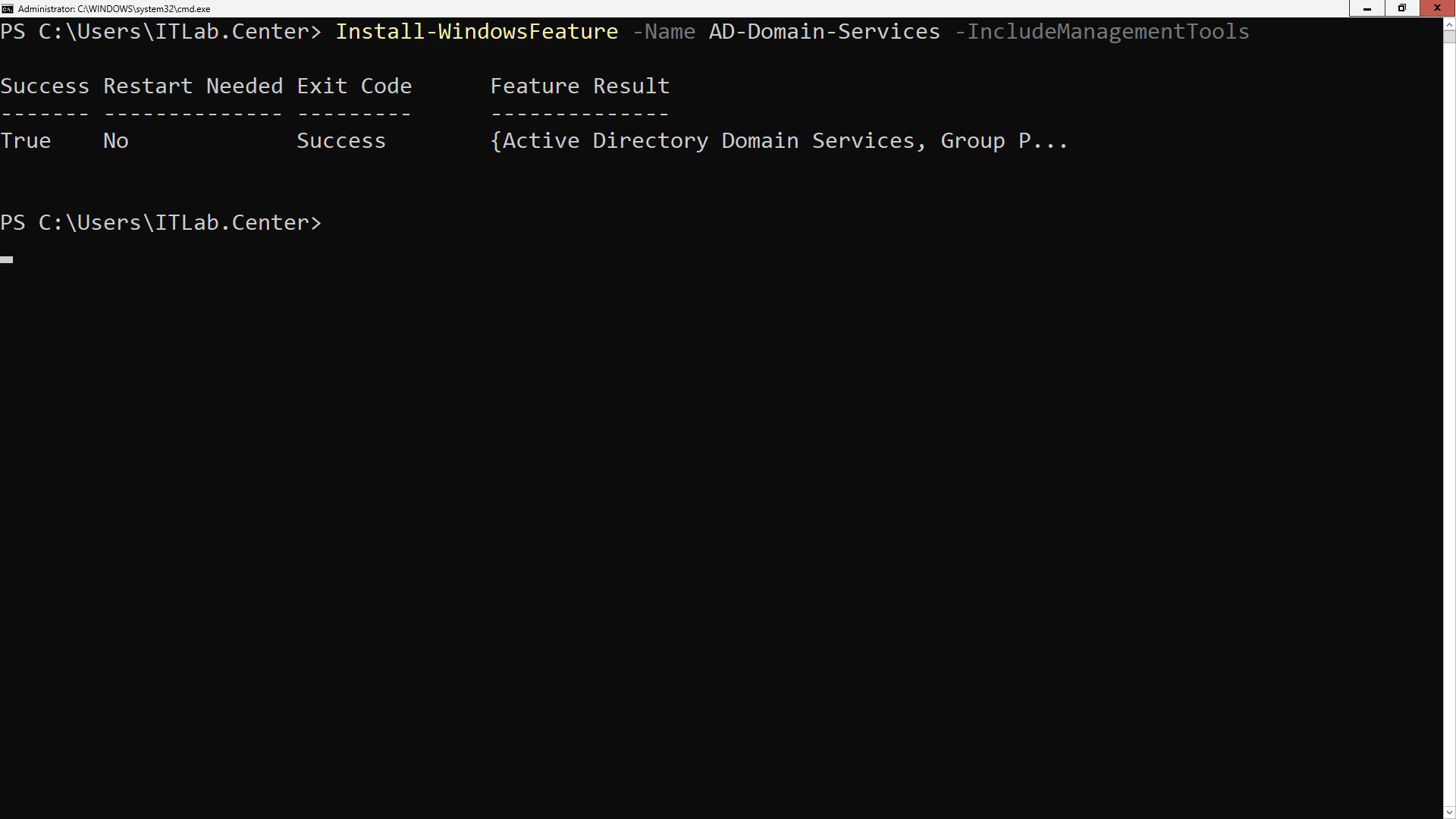Click the -Name parameter in the command
Viewport: 1456px width, 819px height.
coord(664,32)
